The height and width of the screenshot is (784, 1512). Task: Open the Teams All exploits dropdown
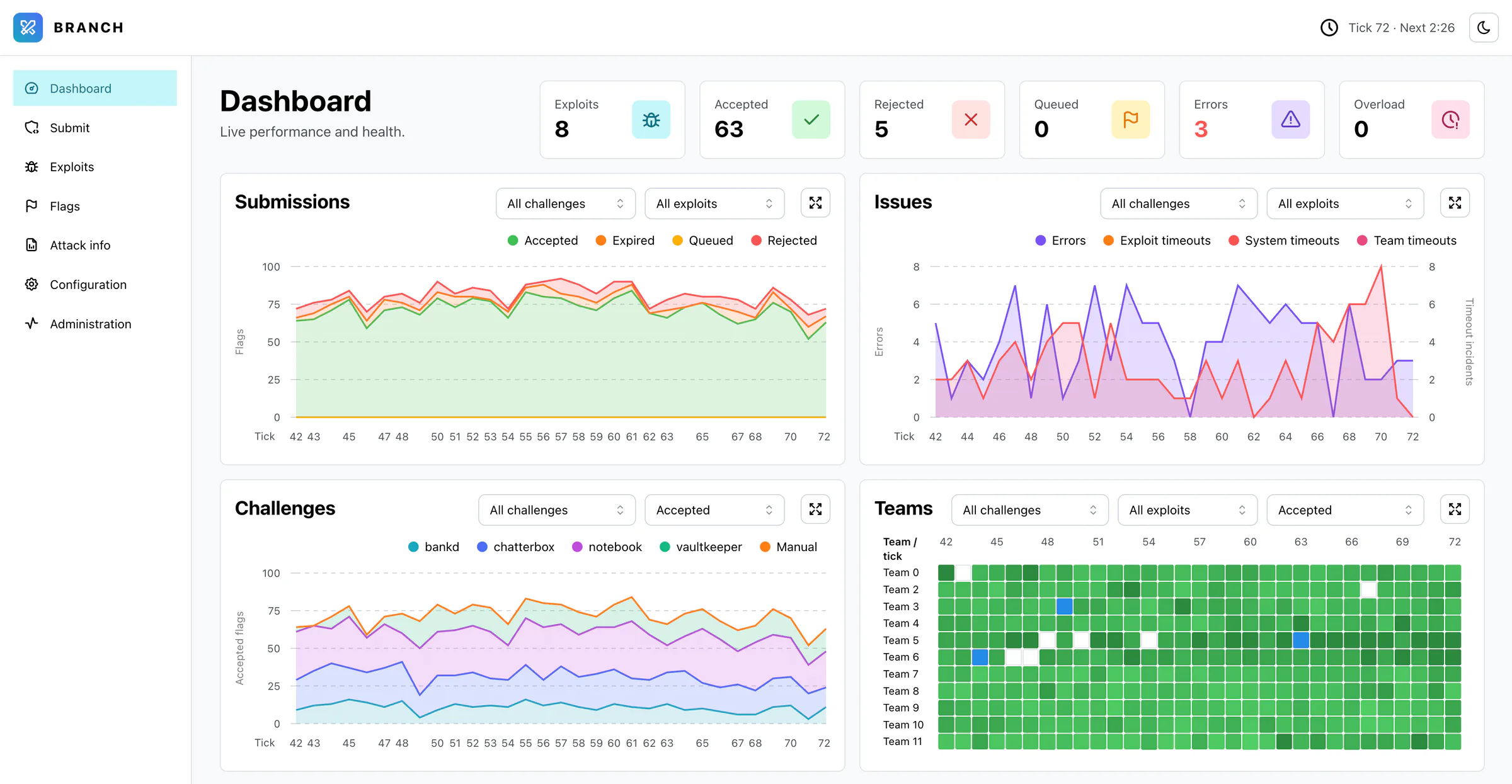pos(1188,510)
